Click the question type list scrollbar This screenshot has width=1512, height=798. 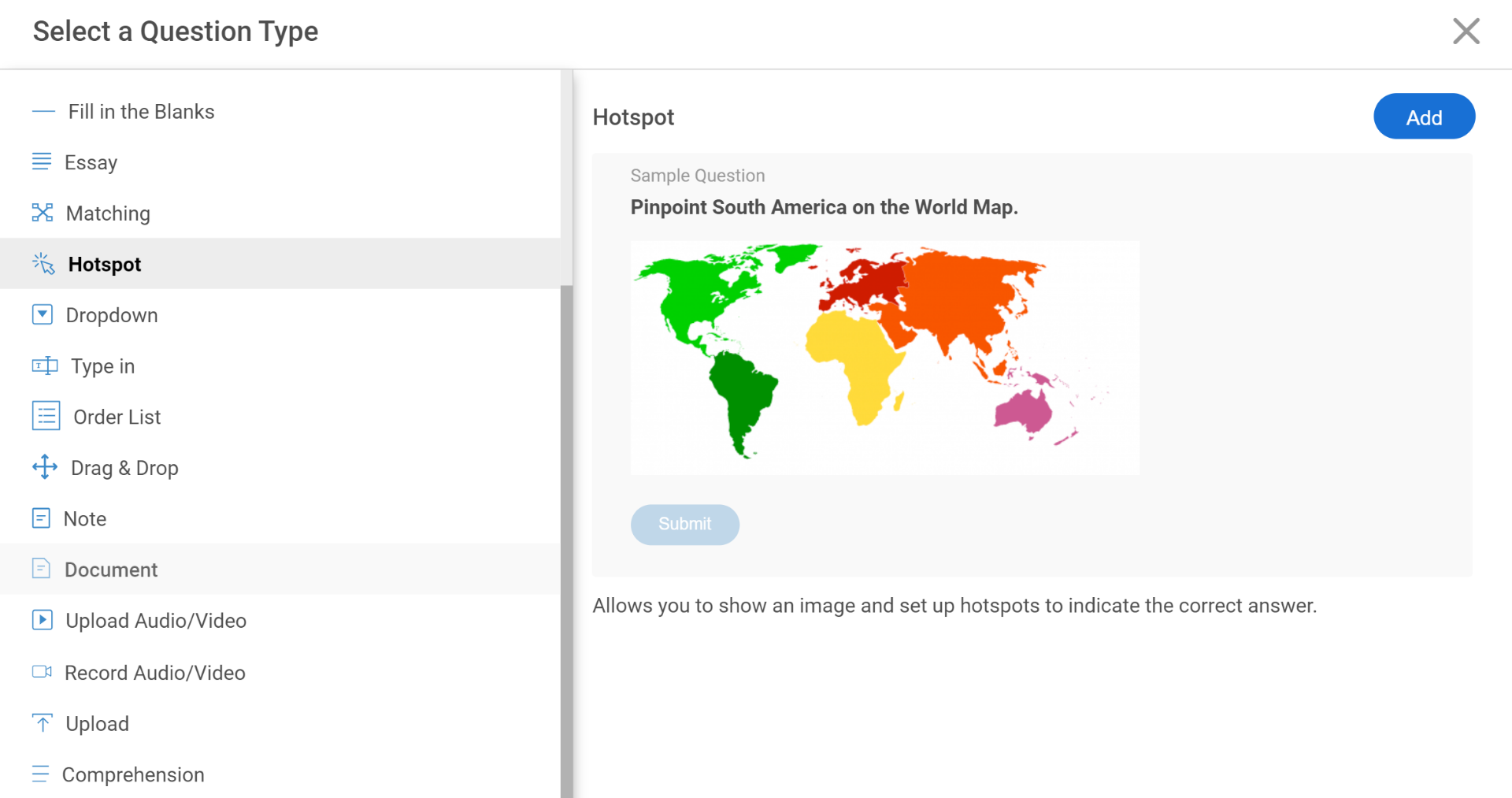click(x=566, y=536)
